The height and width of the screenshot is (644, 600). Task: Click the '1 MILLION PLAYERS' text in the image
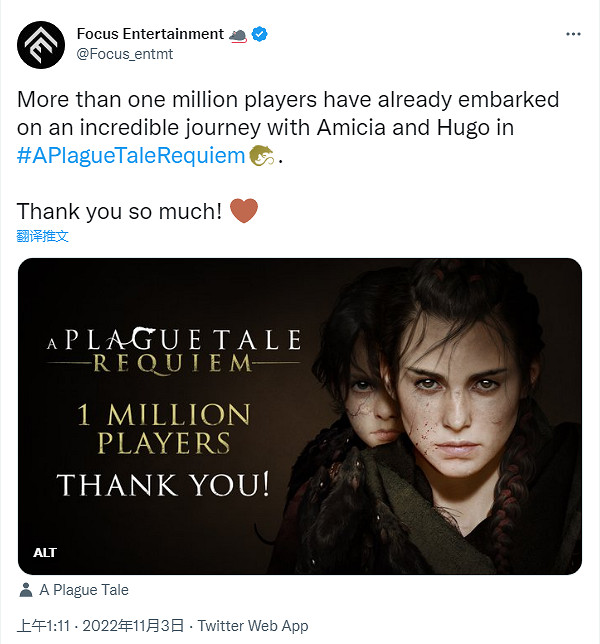pos(164,428)
